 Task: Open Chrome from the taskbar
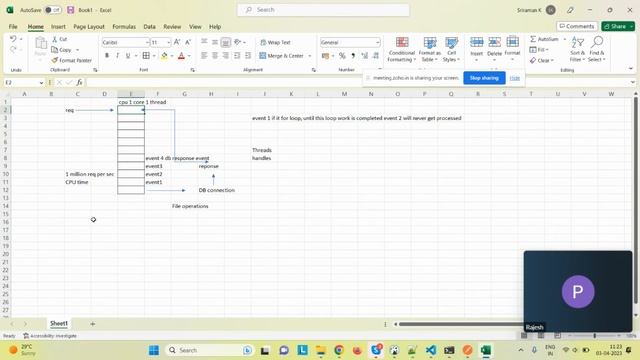[339, 350]
